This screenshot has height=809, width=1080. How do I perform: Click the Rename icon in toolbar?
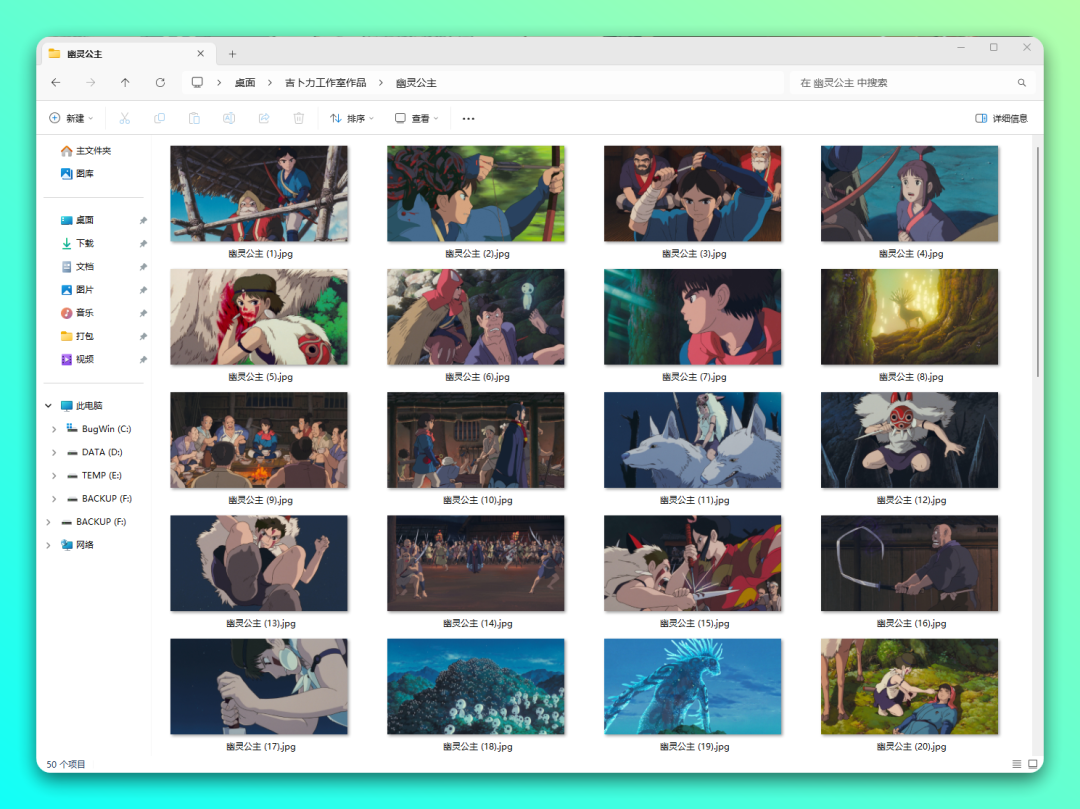coord(229,118)
